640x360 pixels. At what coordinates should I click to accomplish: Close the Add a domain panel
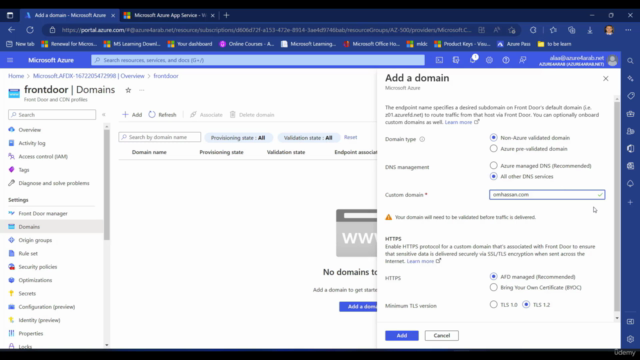tap(606, 78)
